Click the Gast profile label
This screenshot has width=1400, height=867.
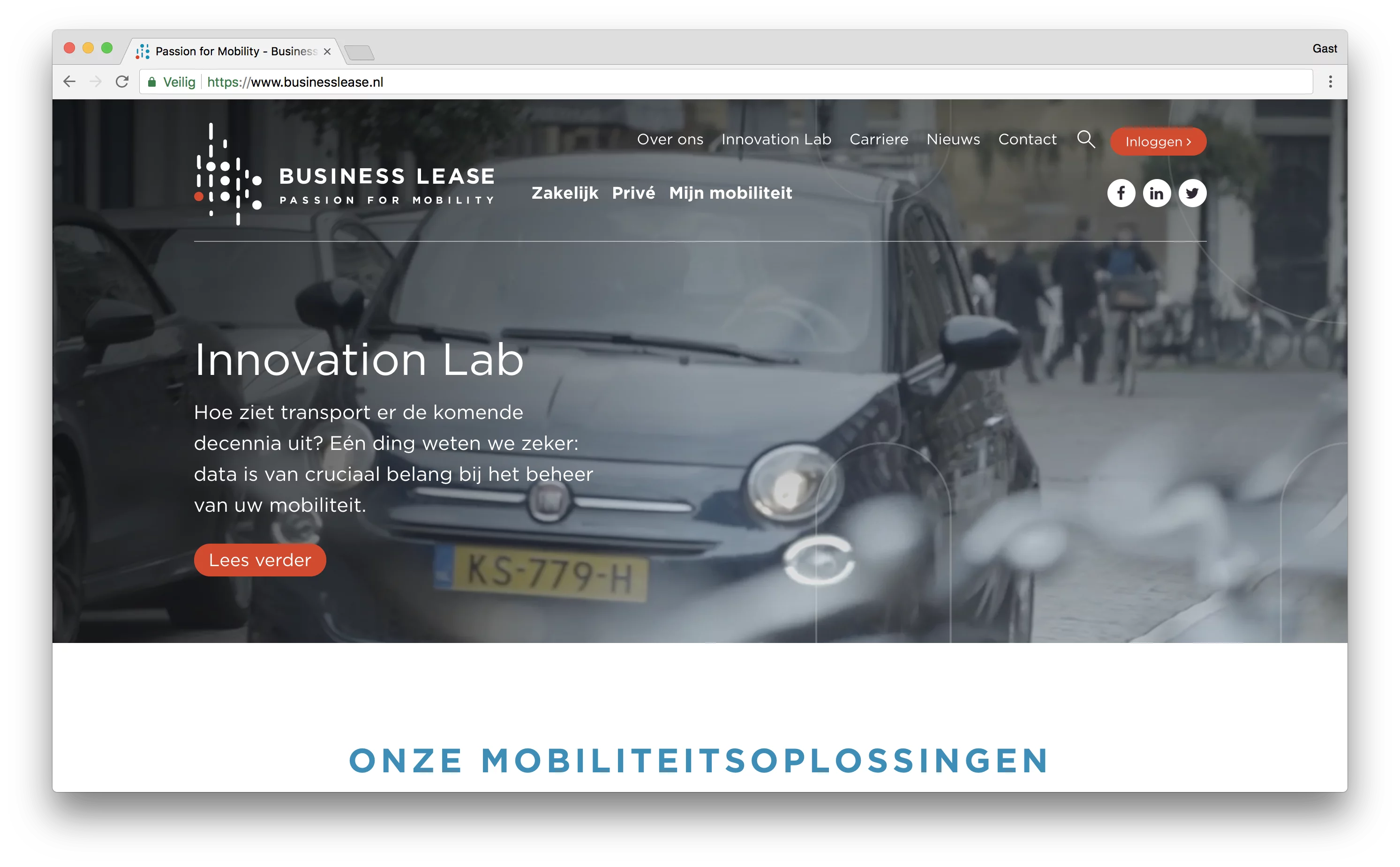(1324, 49)
